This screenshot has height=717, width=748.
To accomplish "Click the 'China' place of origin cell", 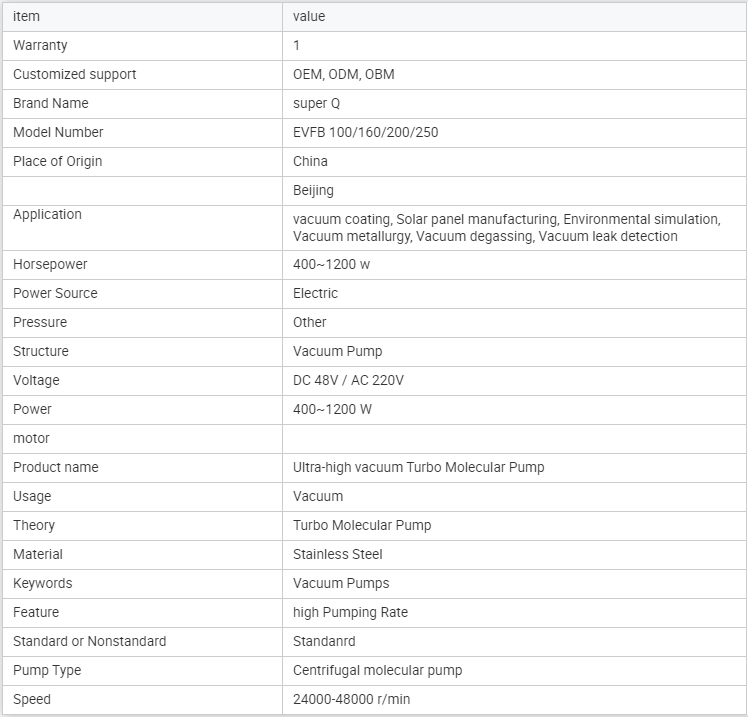I will [310, 161].
